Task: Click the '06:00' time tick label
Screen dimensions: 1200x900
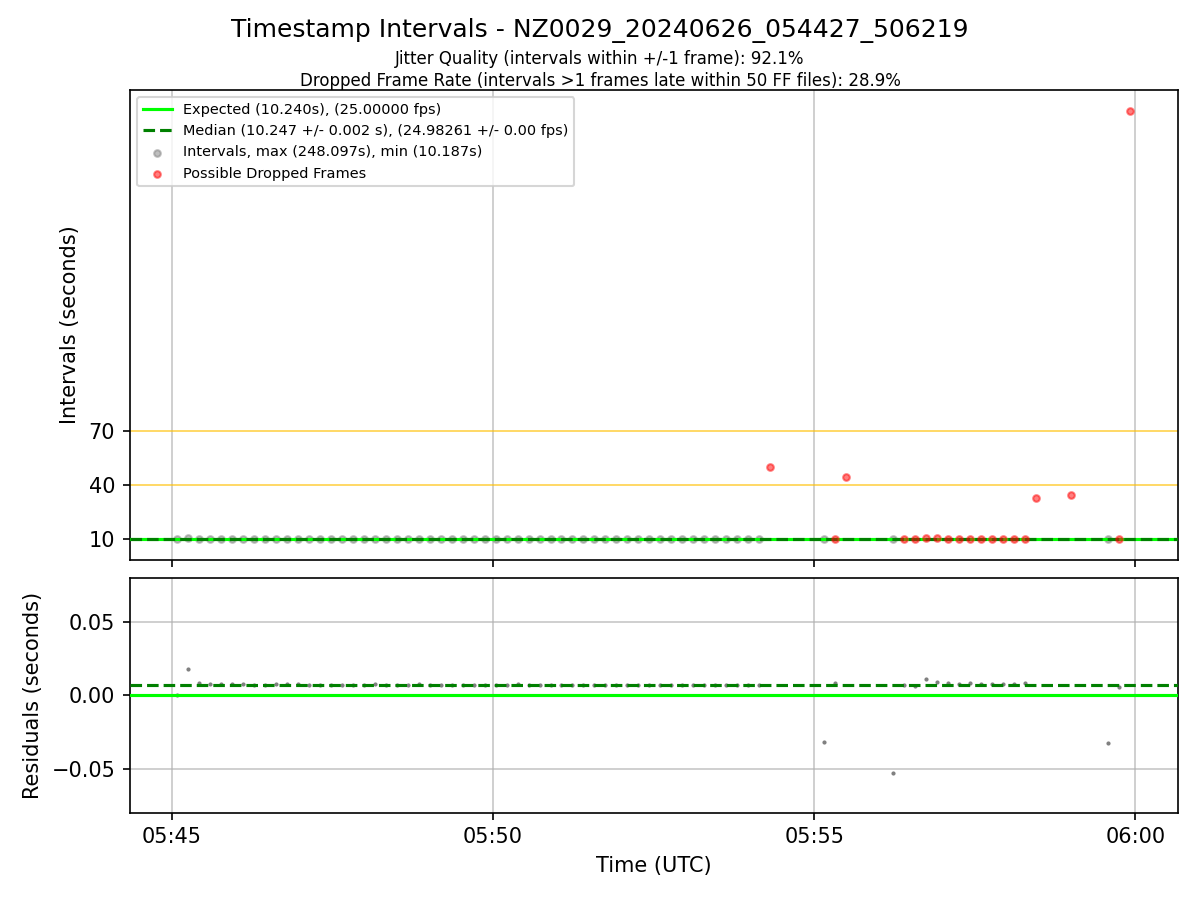Action: (1134, 835)
